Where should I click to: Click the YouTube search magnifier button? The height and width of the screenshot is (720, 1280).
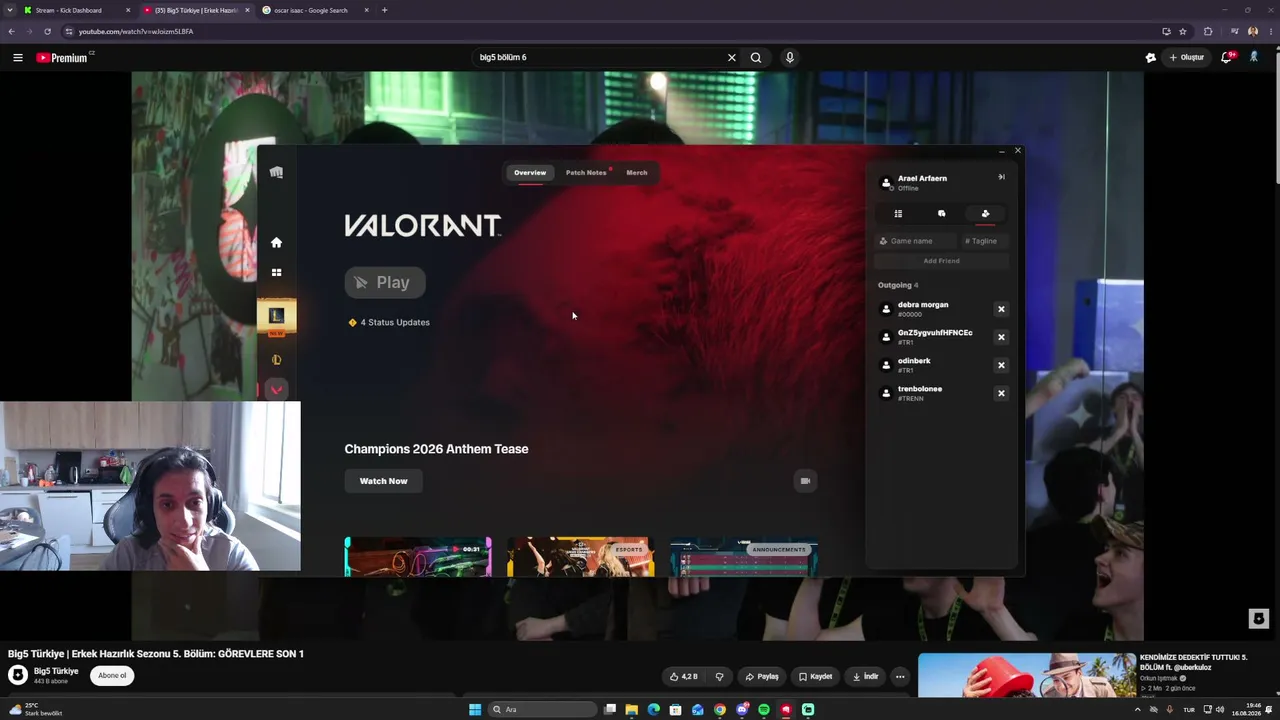[756, 58]
